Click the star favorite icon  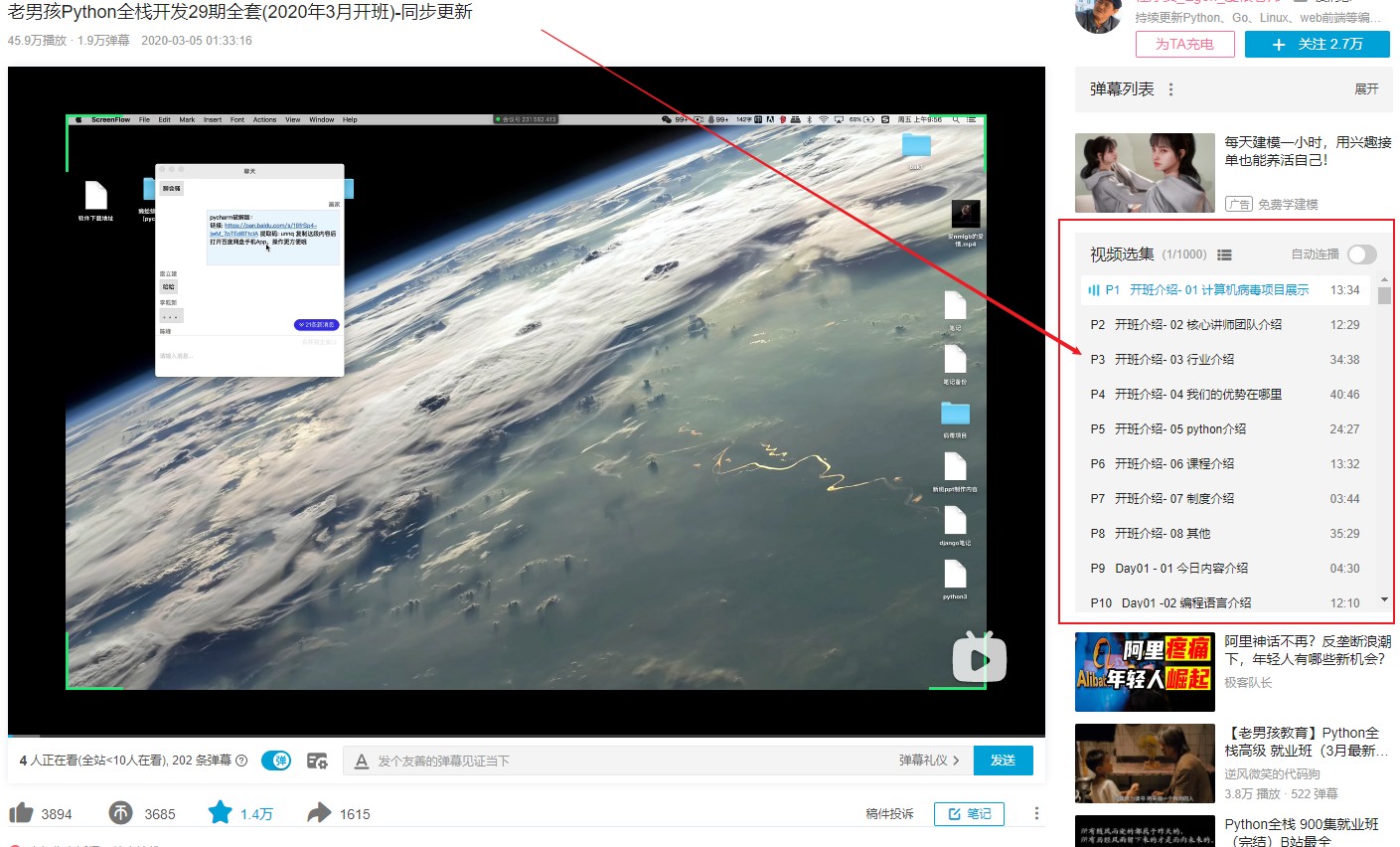tap(220, 812)
